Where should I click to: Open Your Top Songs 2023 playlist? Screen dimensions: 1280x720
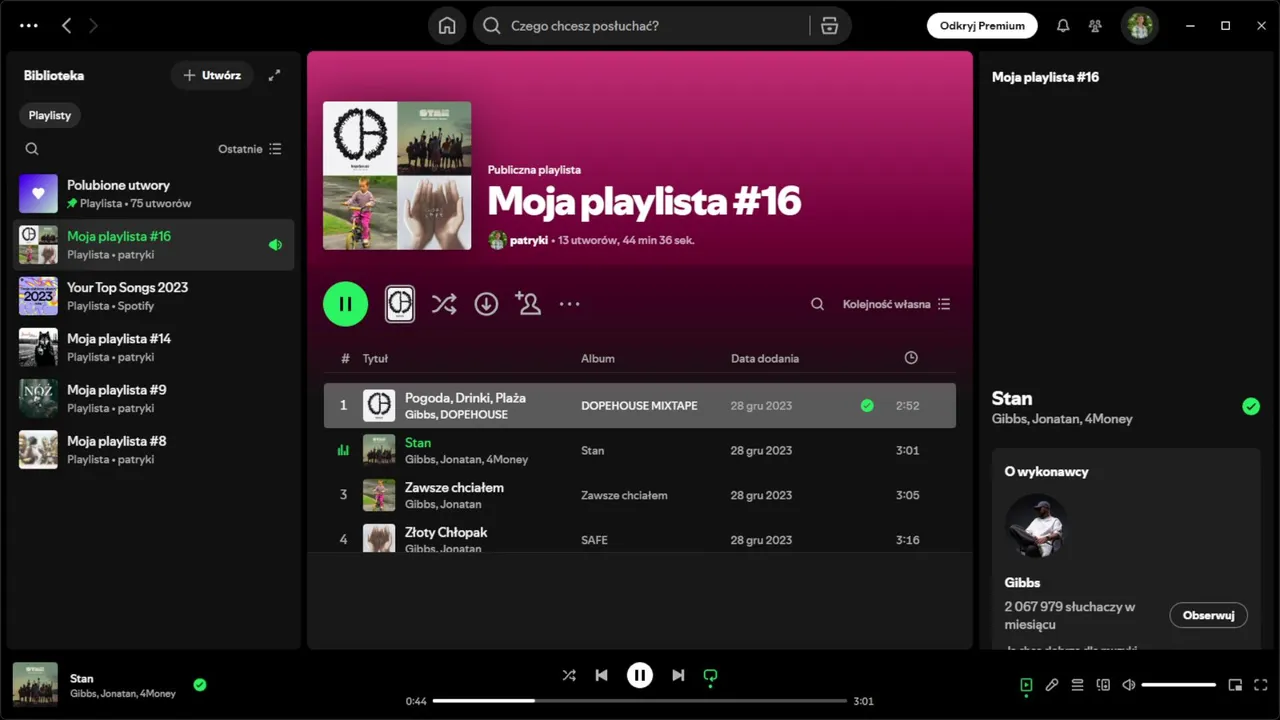(x=154, y=296)
